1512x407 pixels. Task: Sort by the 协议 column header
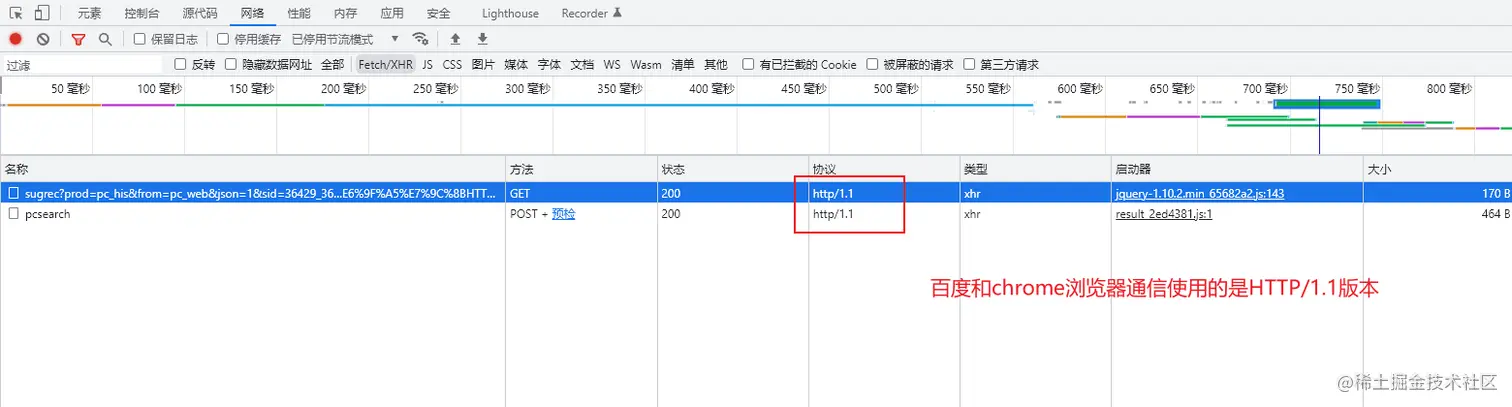point(883,169)
